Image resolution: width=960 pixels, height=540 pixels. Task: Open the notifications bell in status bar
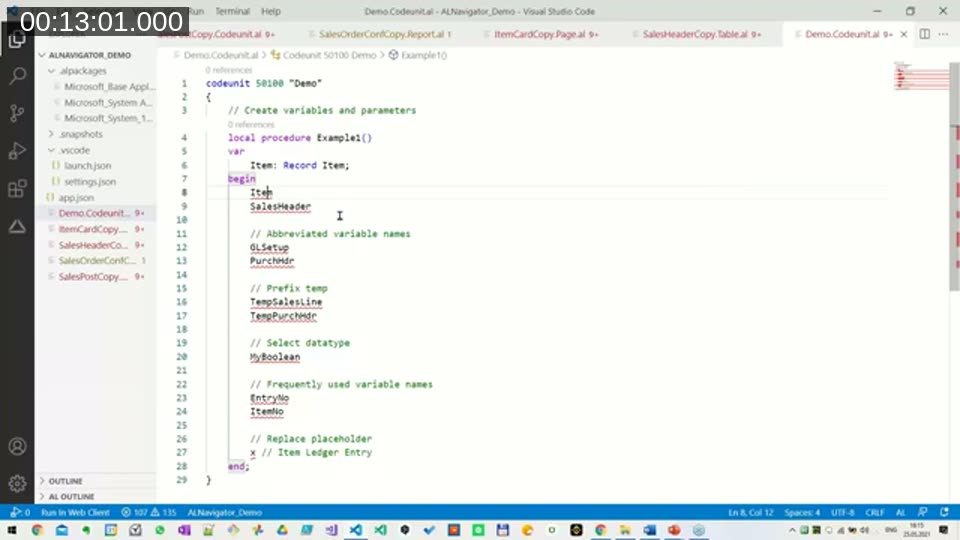944,512
